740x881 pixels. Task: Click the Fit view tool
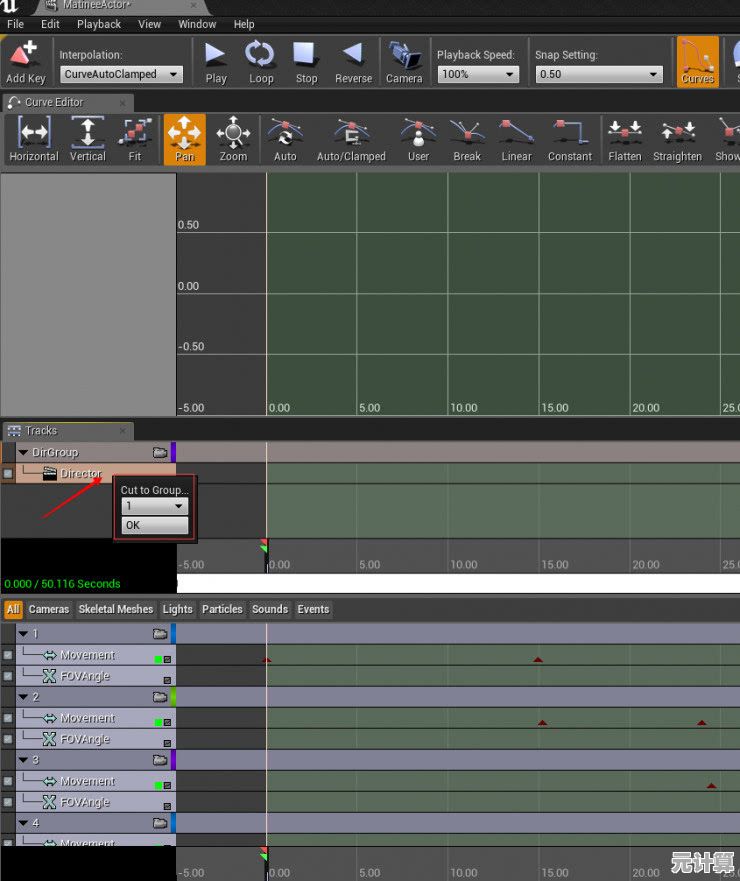point(135,139)
